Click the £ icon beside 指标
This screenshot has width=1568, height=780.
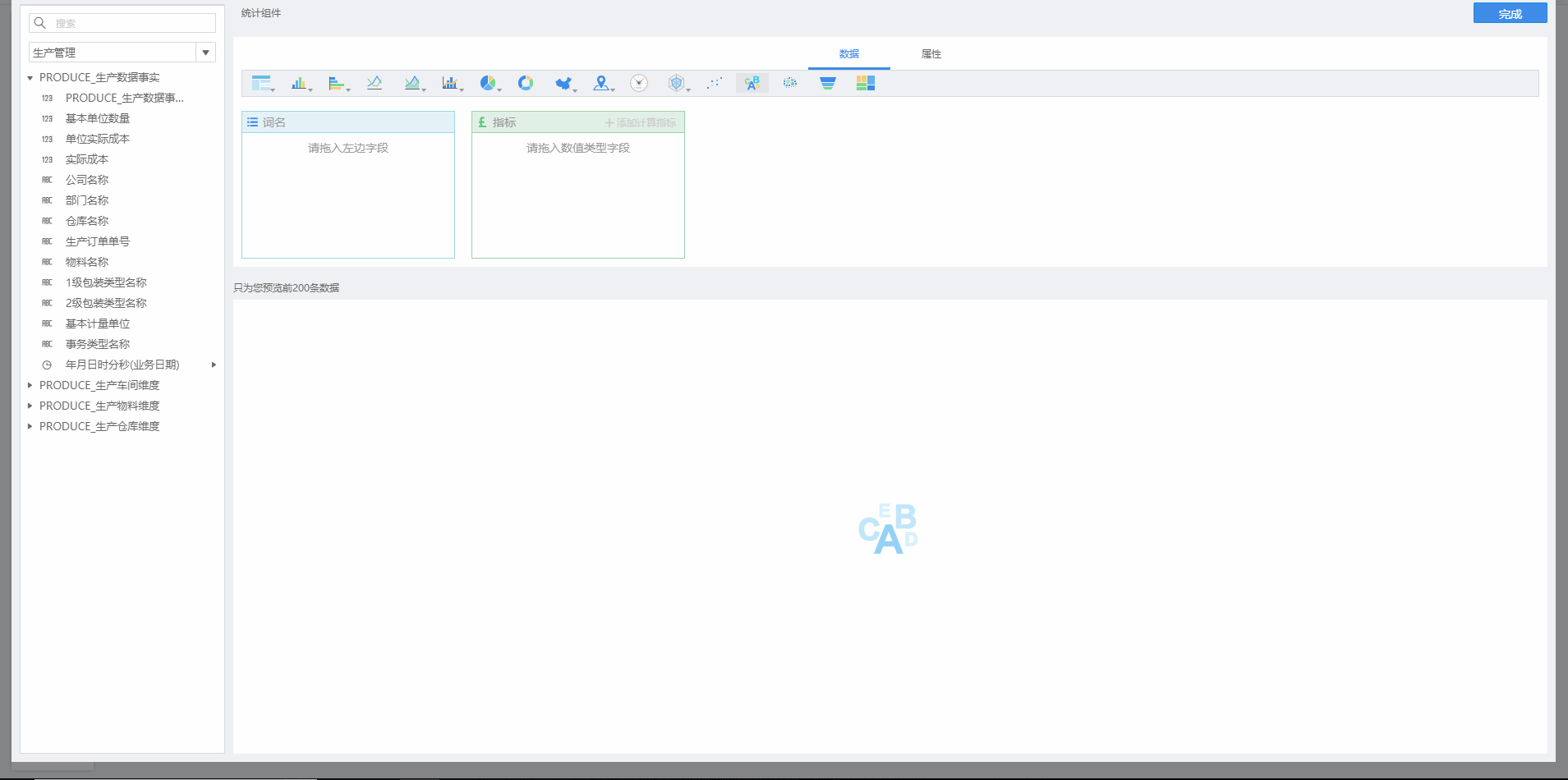pyautogui.click(x=482, y=122)
